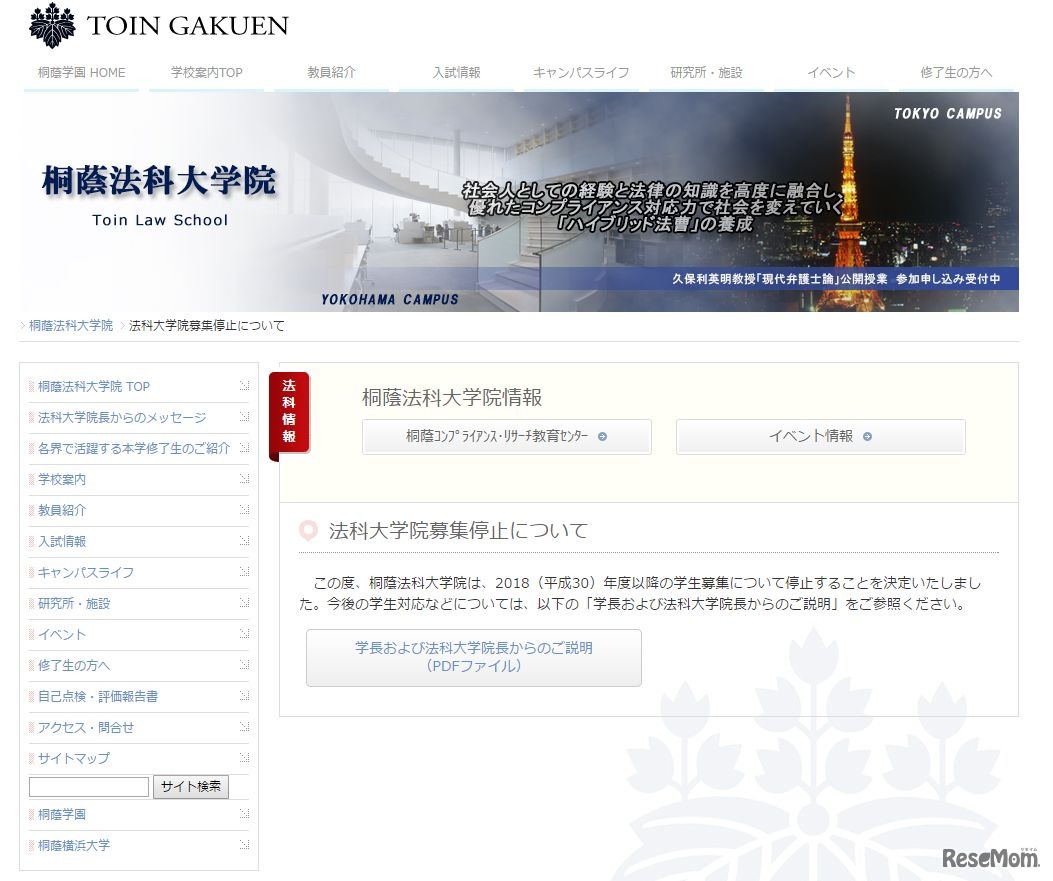Open the キャンパスライフ navigation menu item
Image resolution: width=1053 pixels, height=881 pixels.
click(580, 72)
